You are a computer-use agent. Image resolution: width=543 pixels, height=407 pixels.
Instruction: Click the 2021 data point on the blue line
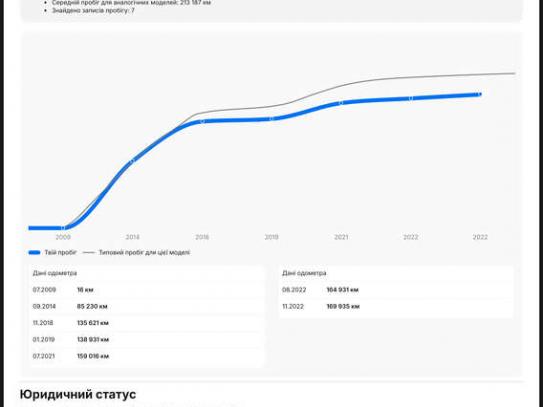341,103
